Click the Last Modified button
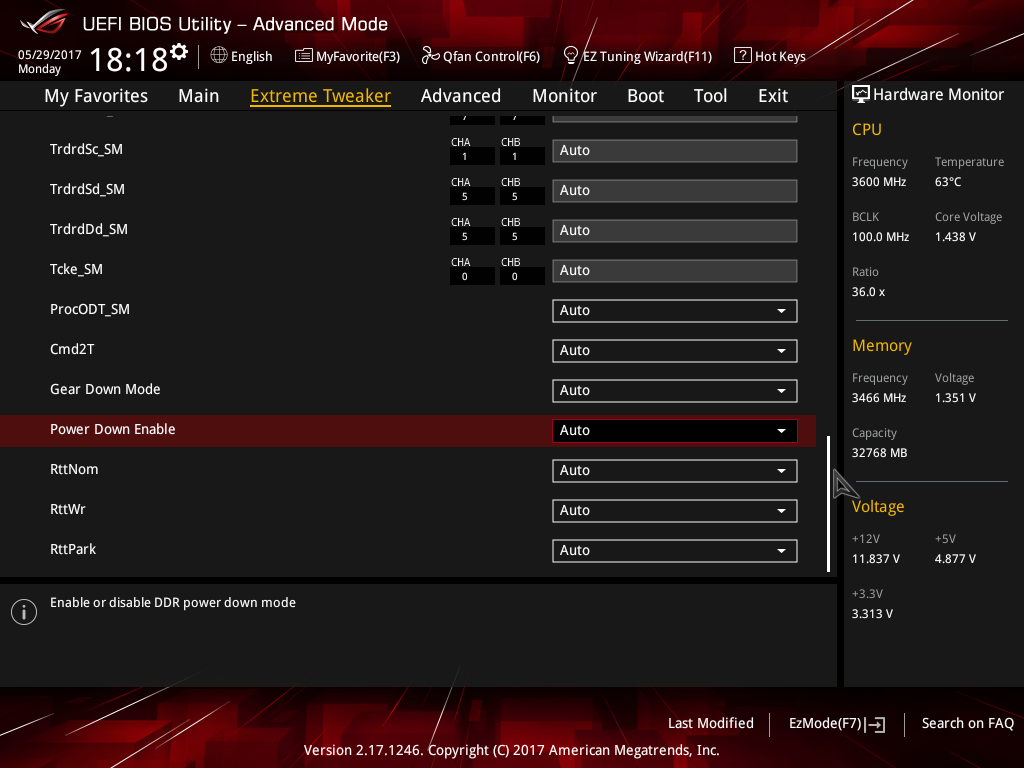Screen dimensions: 1024x768 (x=710, y=723)
